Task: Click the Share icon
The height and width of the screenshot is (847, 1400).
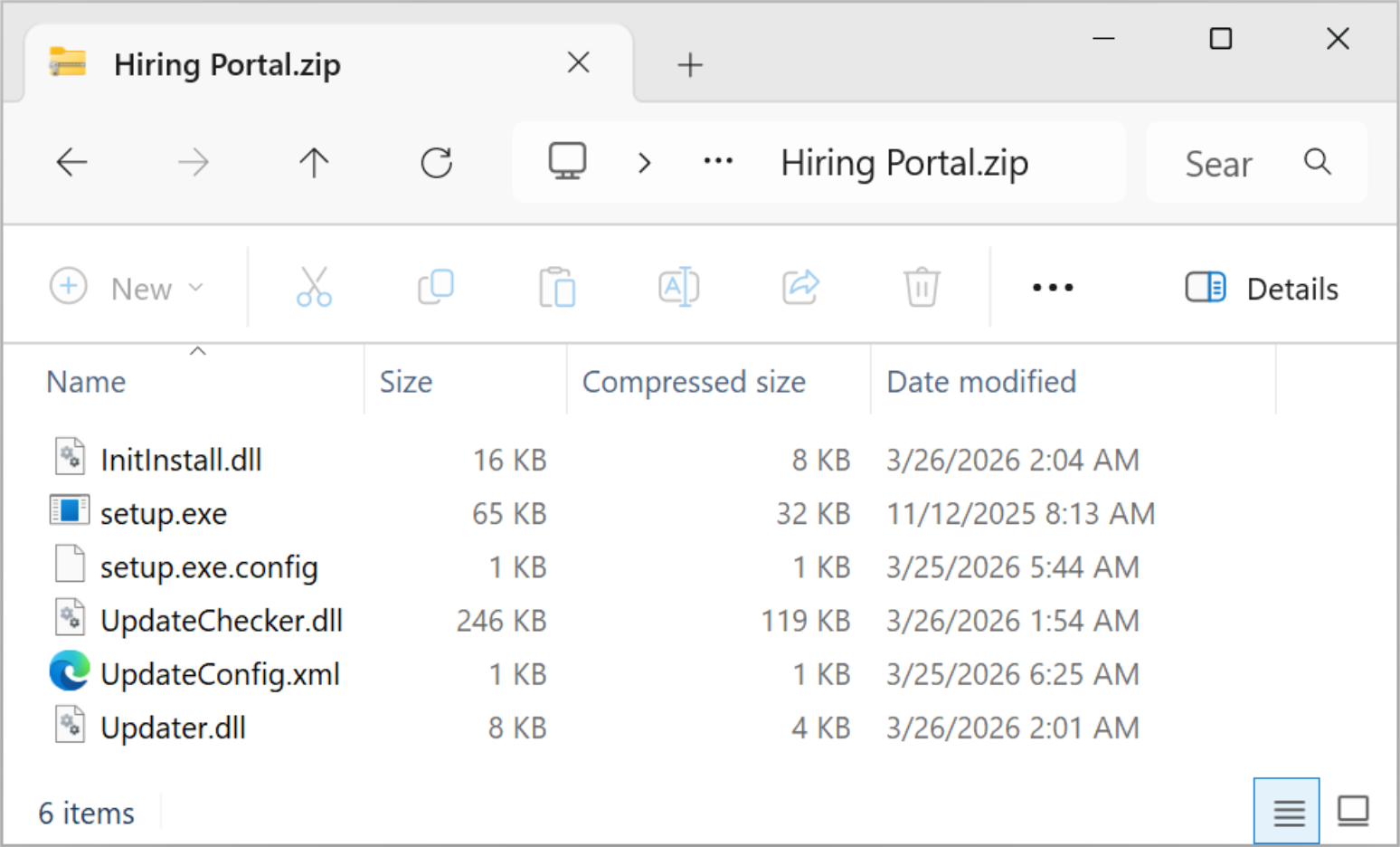Action: click(x=800, y=287)
